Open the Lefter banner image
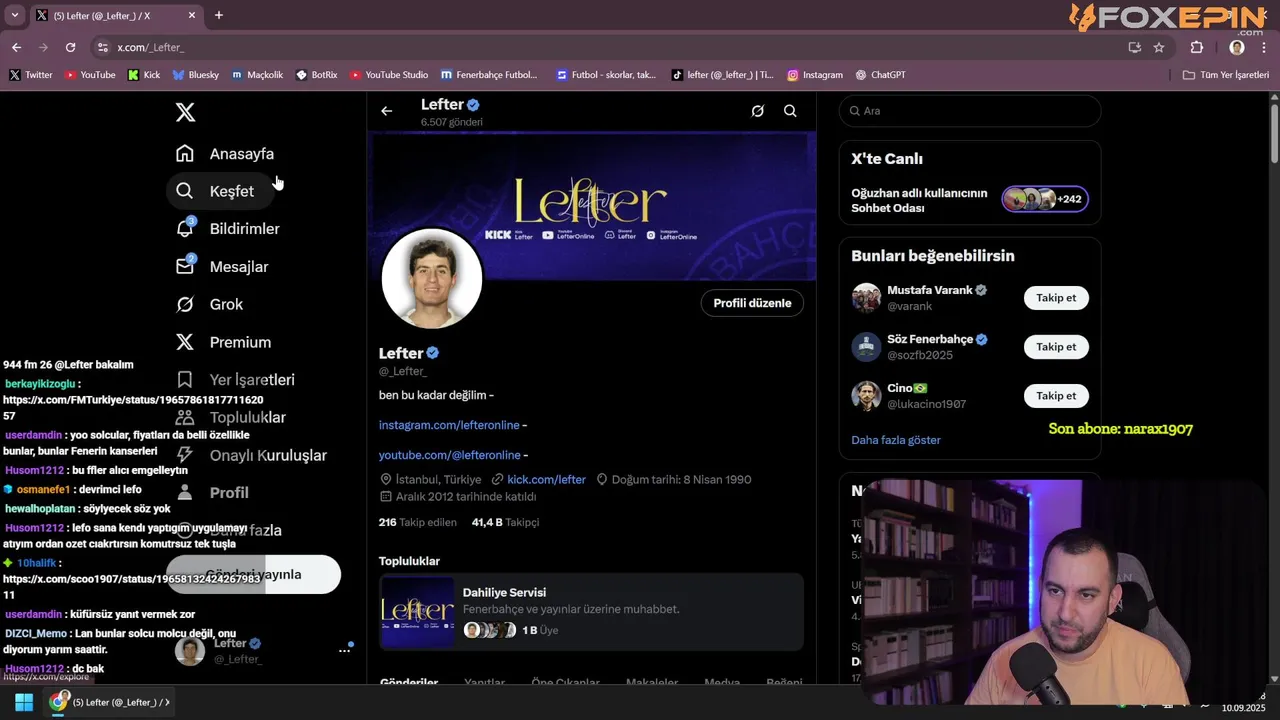 (x=592, y=206)
